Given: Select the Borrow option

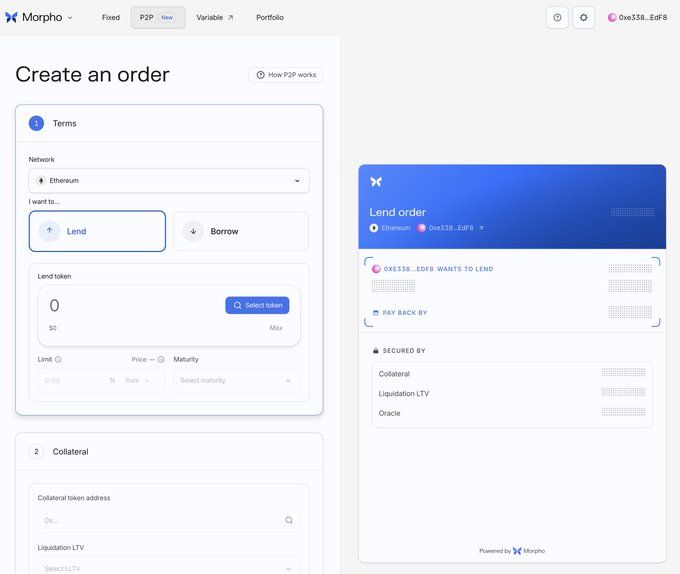Looking at the screenshot, I should tap(241, 231).
